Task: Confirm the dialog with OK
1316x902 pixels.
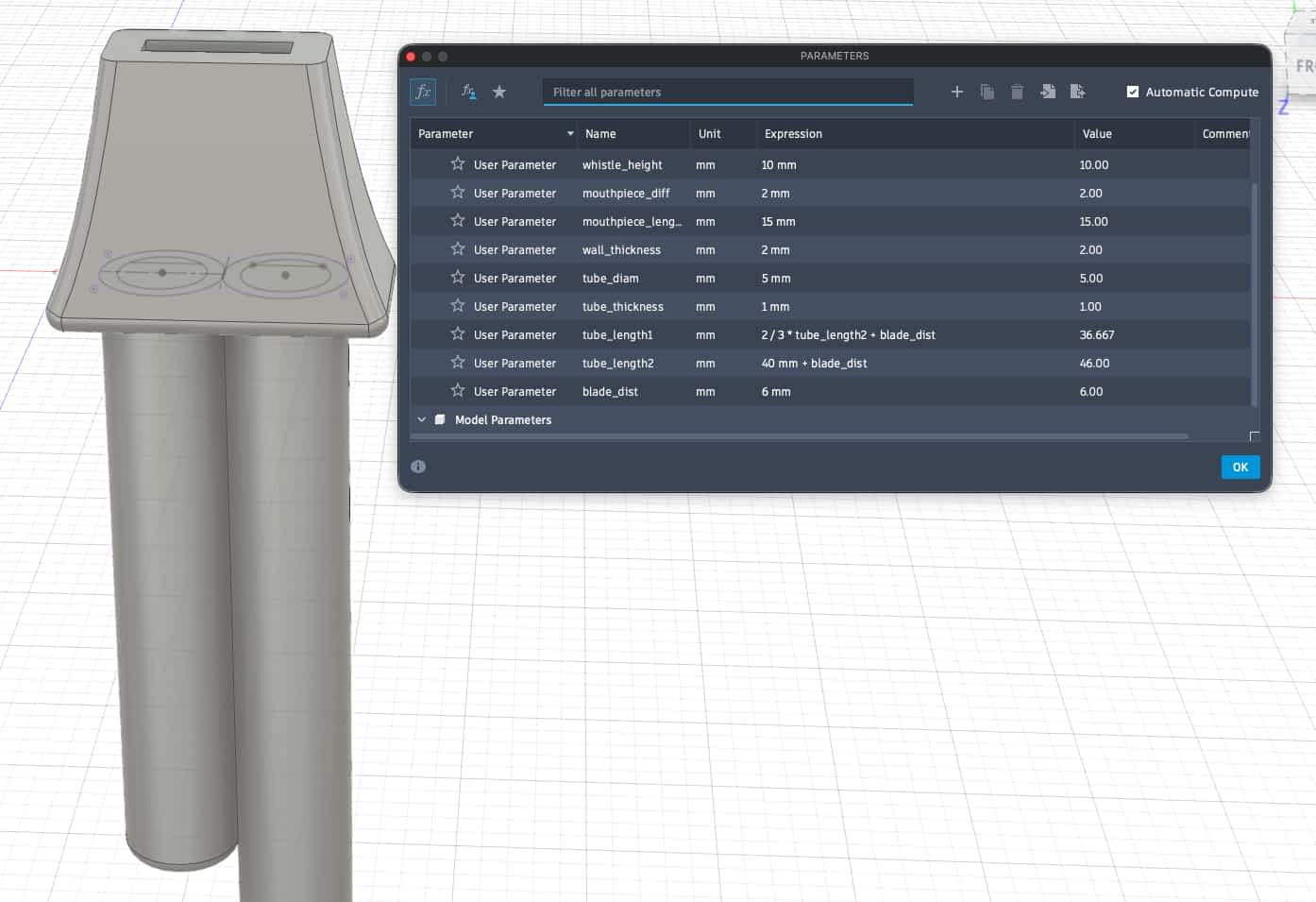Action: (1240, 467)
